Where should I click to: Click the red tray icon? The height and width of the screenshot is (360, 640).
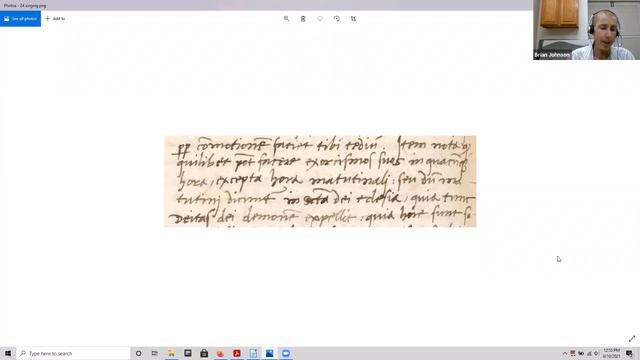pos(573,353)
